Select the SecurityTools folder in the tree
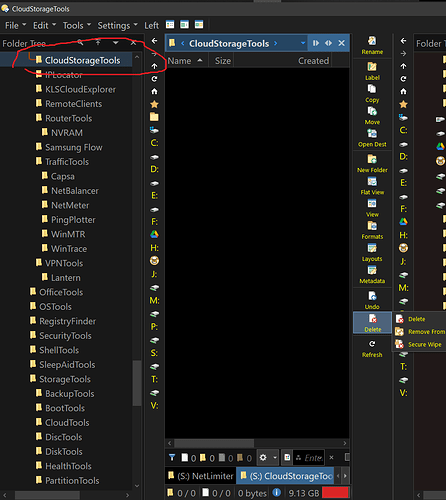446x500 pixels. [x=65, y=336]
